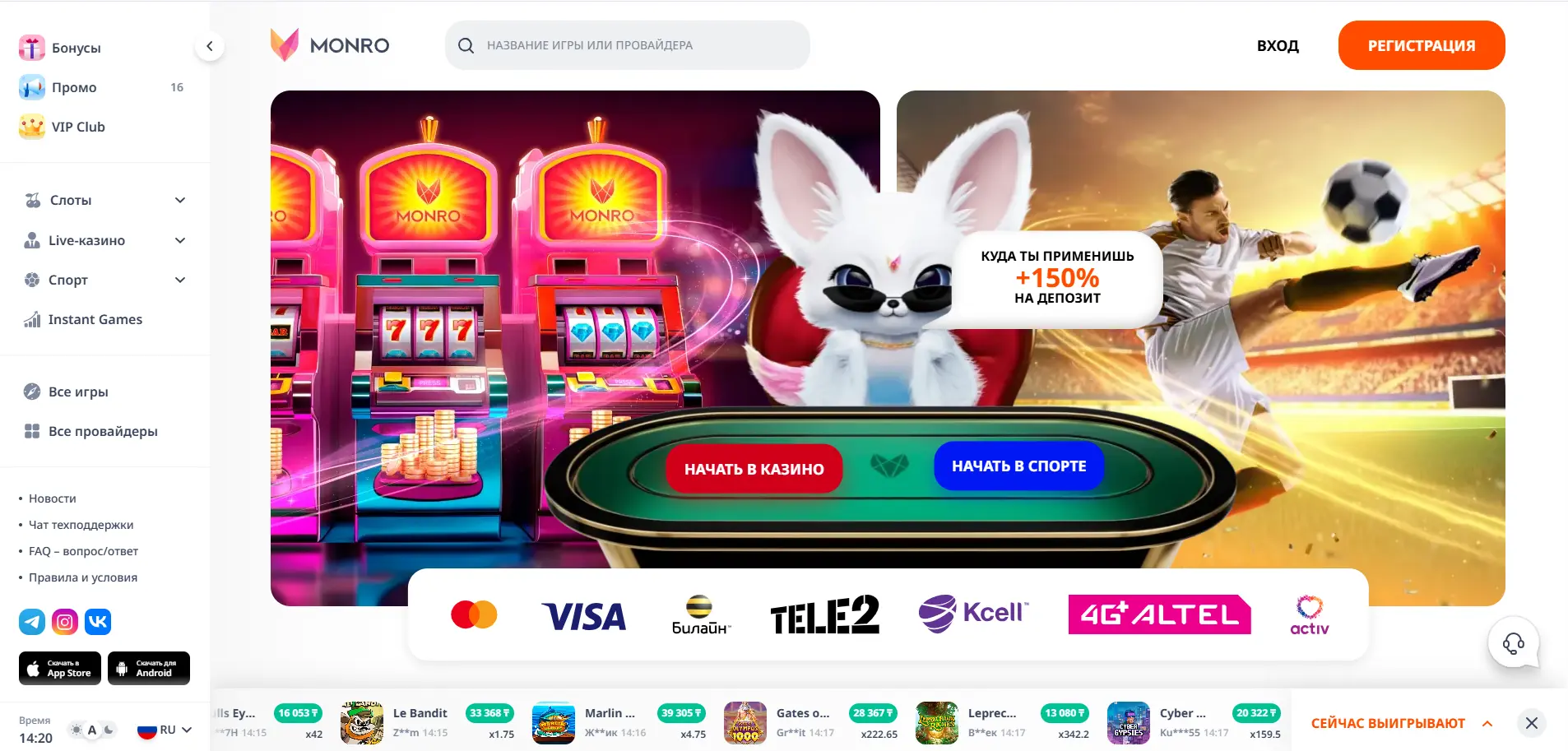Click the РЕГИСТРАЦИЯ button
This screenshot has height=751, width=1568.
(x=1422, y=45)
